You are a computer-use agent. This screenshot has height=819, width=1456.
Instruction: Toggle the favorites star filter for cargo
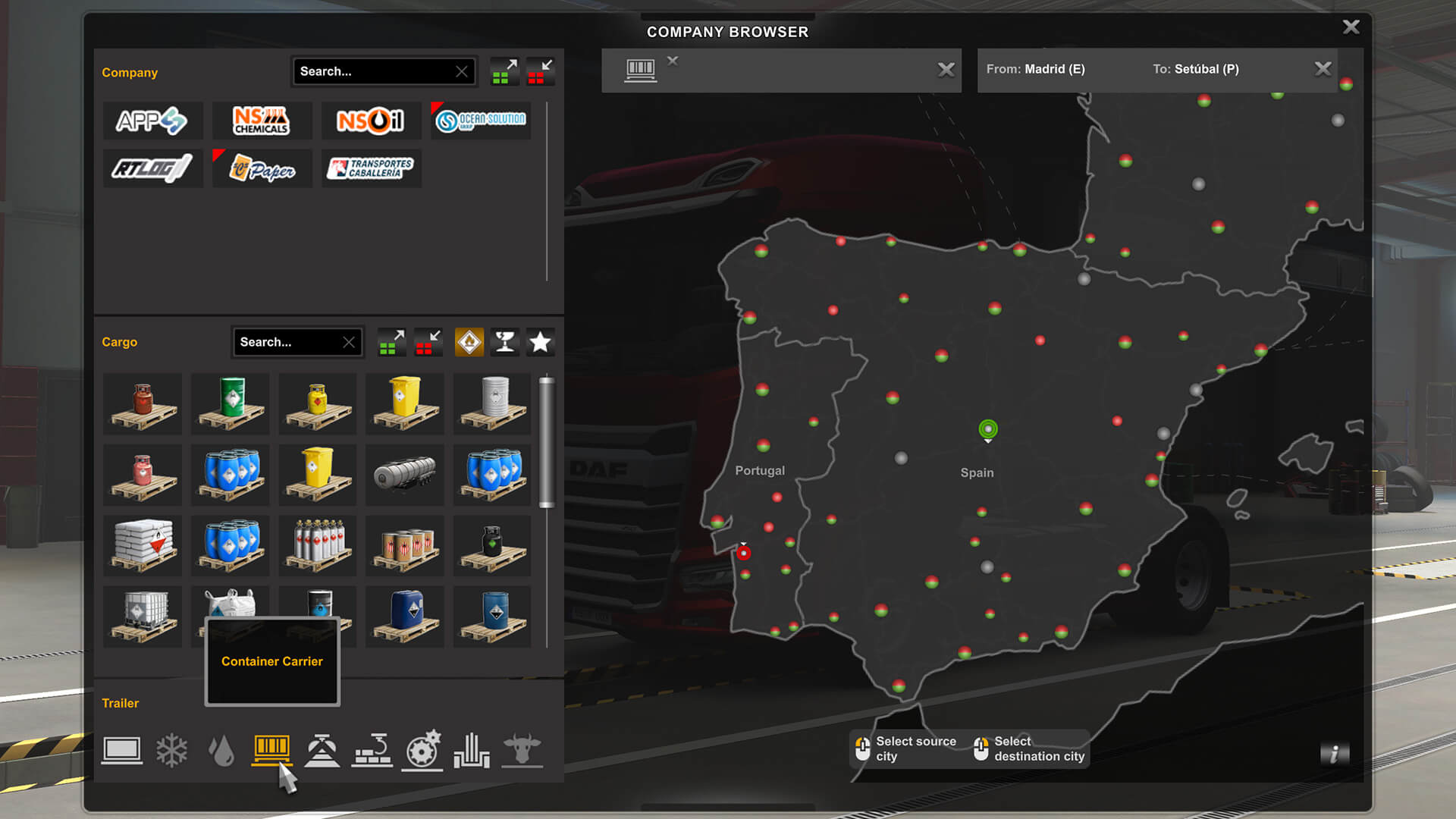tap(540, 342)
